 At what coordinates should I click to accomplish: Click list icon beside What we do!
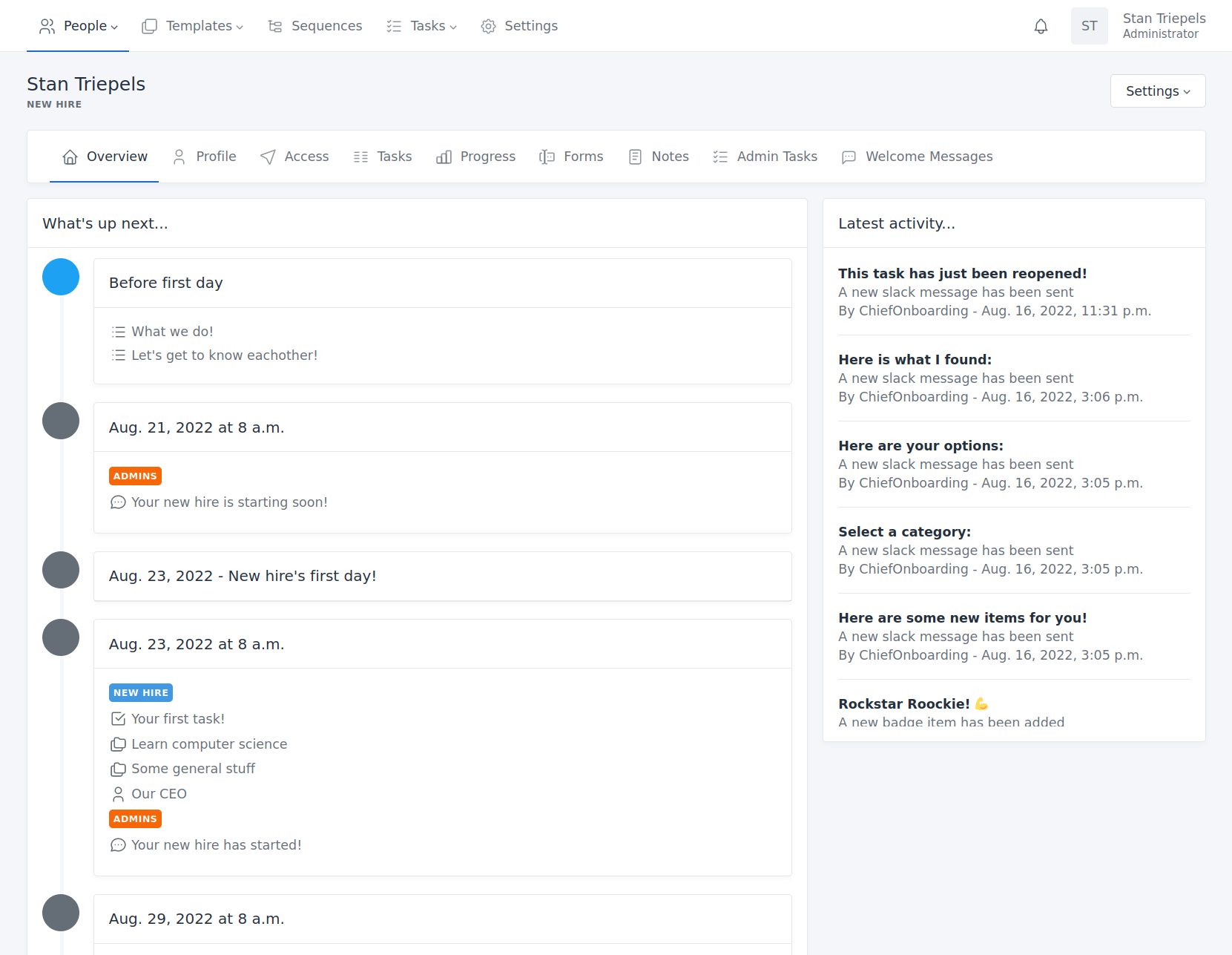[118, 332]
